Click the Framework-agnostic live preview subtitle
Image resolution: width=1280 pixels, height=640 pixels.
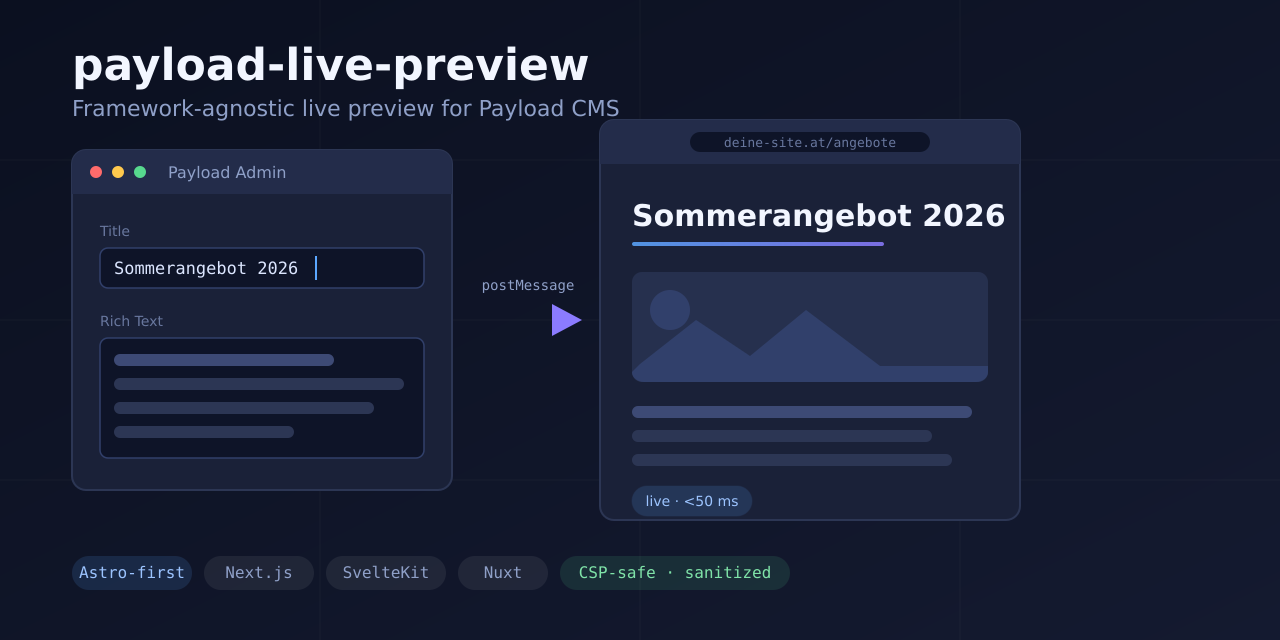click(345, 108)
